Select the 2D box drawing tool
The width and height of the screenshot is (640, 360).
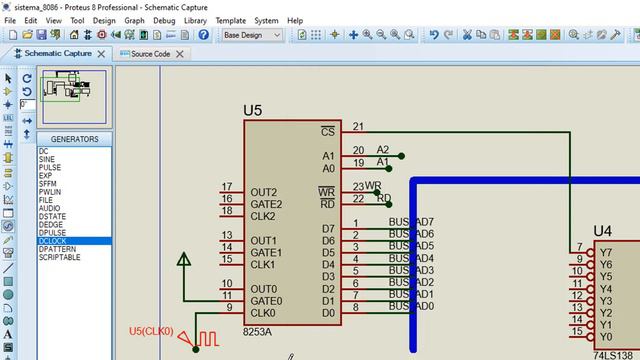(x=8, y=282)
